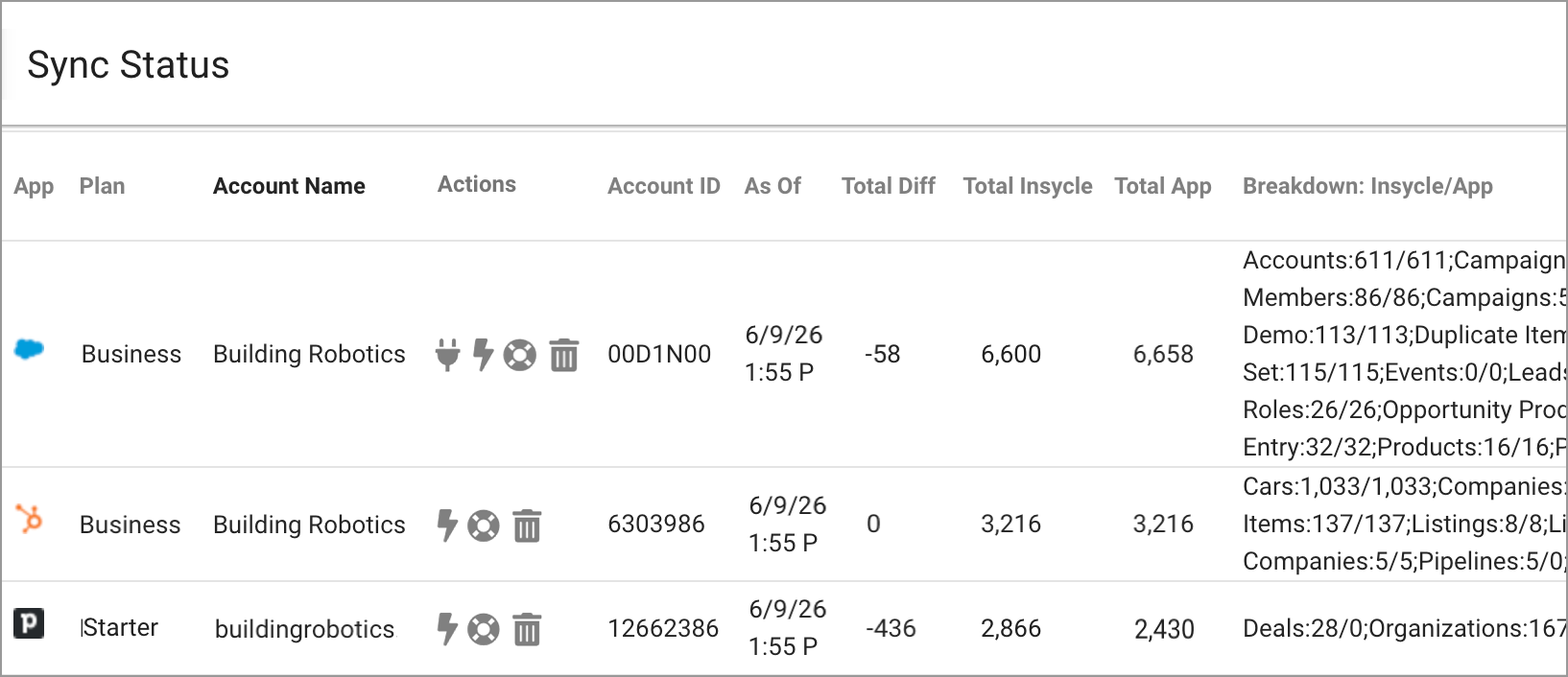1568x677 pixels.
Task: Click the Total Diff value -58
Action: 883,355
